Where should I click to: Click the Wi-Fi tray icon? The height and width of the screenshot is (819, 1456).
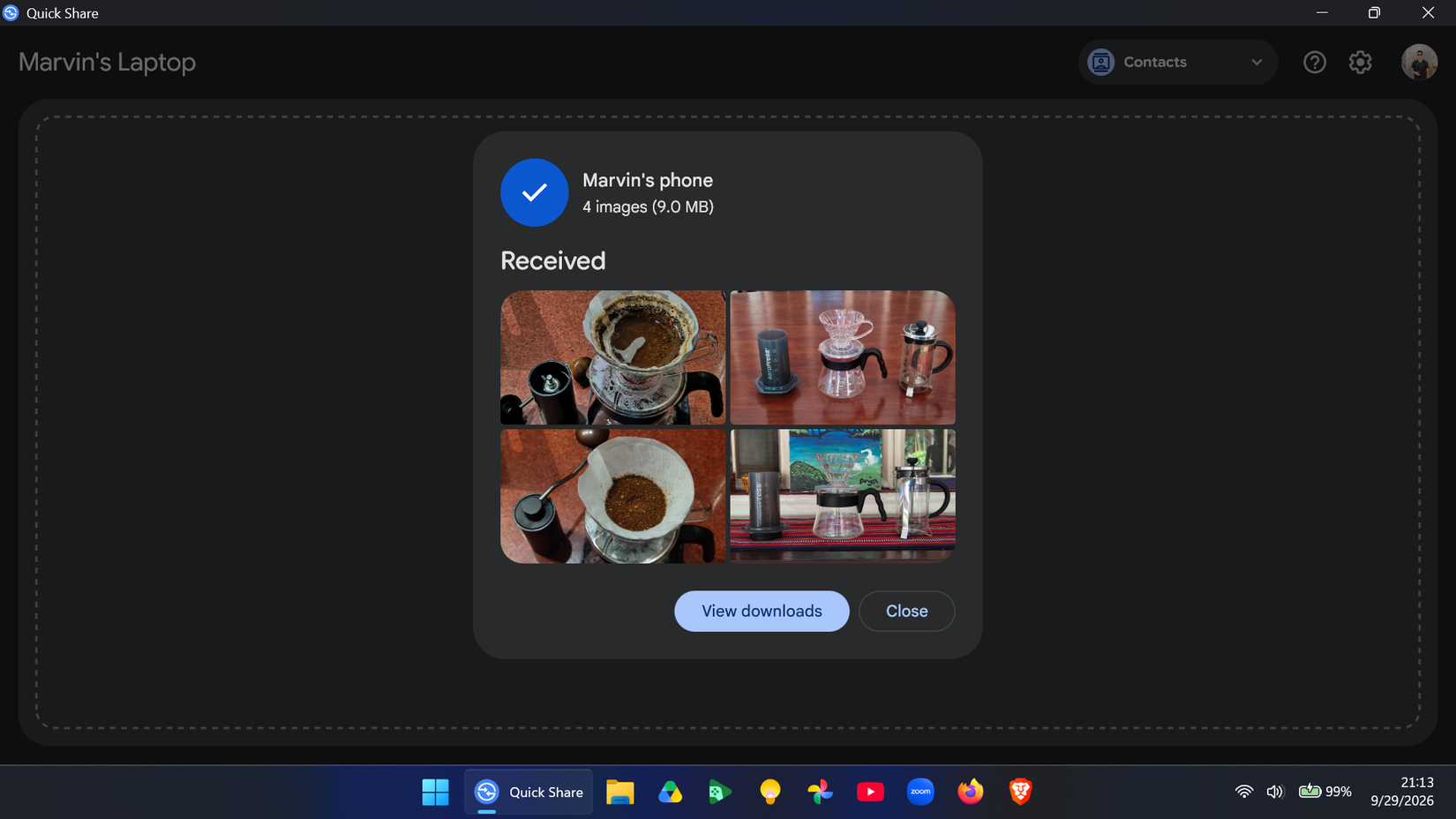pyautogui.click(x=1243, y=792)
